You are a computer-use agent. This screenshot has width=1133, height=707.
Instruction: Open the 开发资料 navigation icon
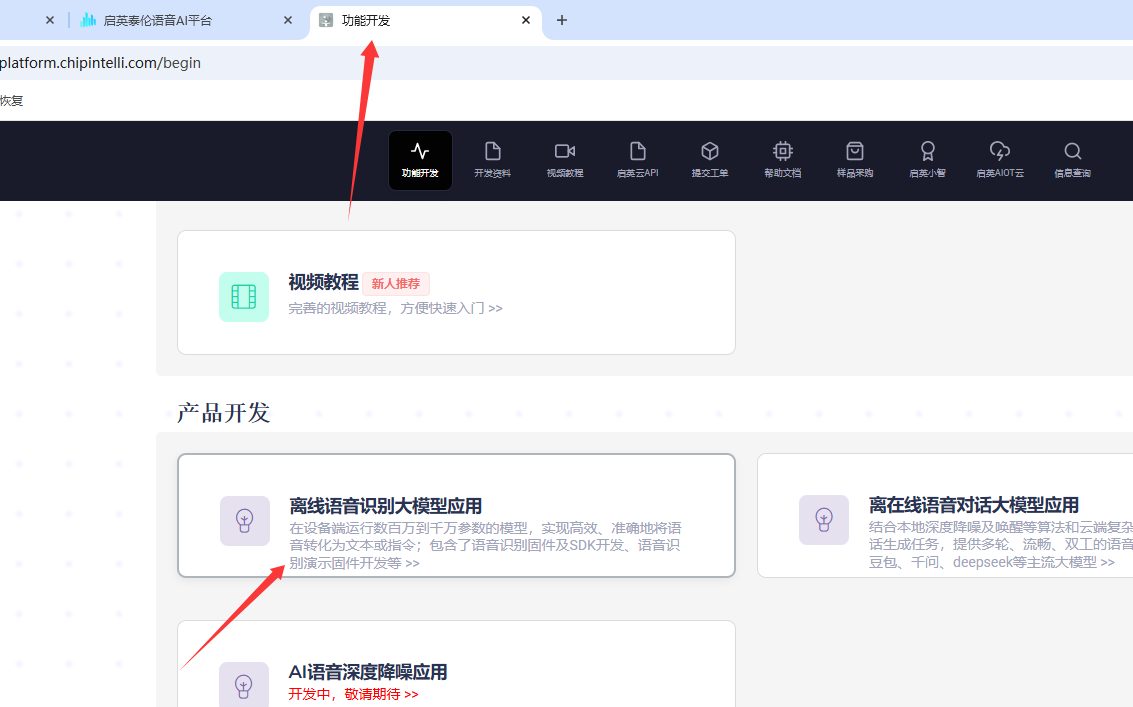pos(492,160)
